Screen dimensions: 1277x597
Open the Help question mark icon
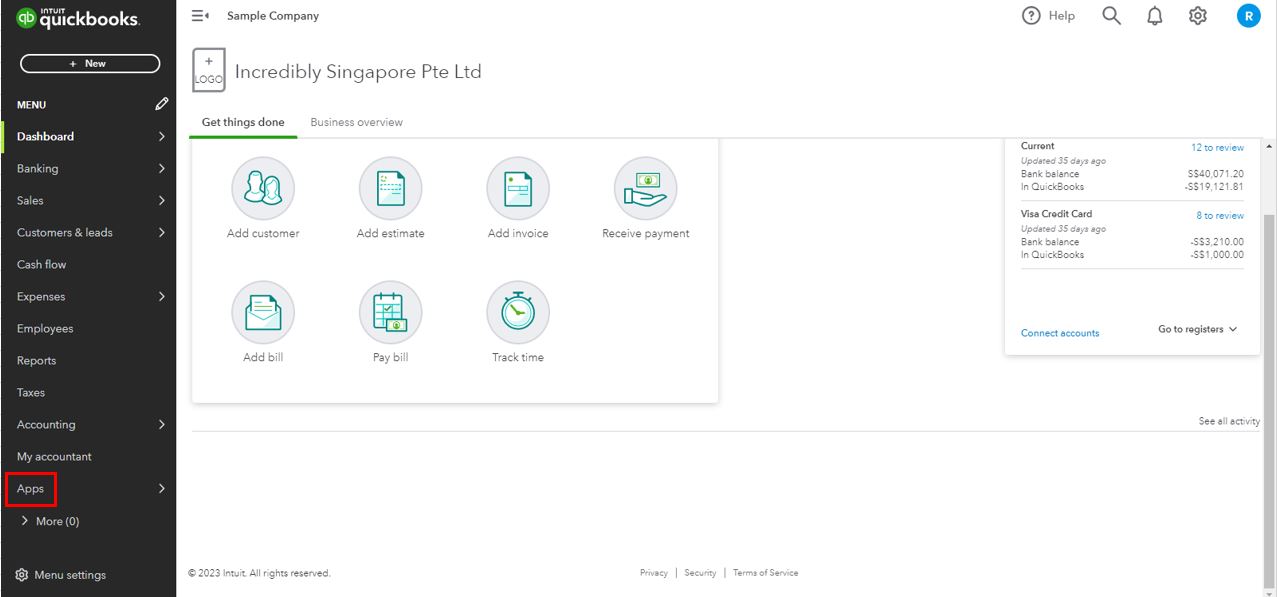pos(1031,16)
